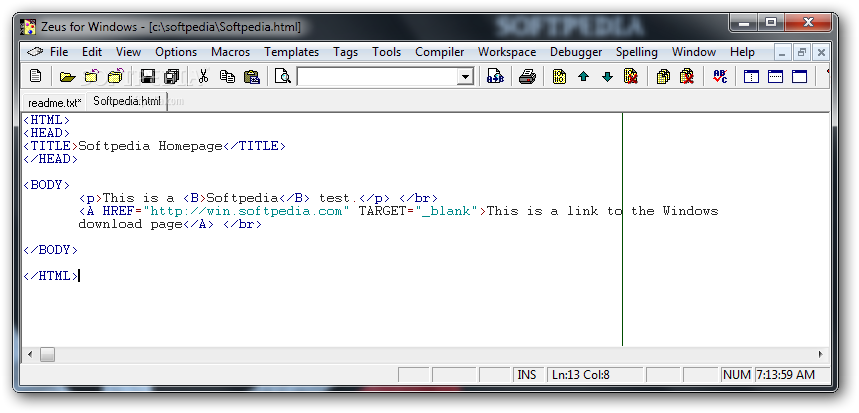This screenshot has width=859, height=413.
Task: Click the yellow documents icon with red X
Action: (x=687, y=76)
